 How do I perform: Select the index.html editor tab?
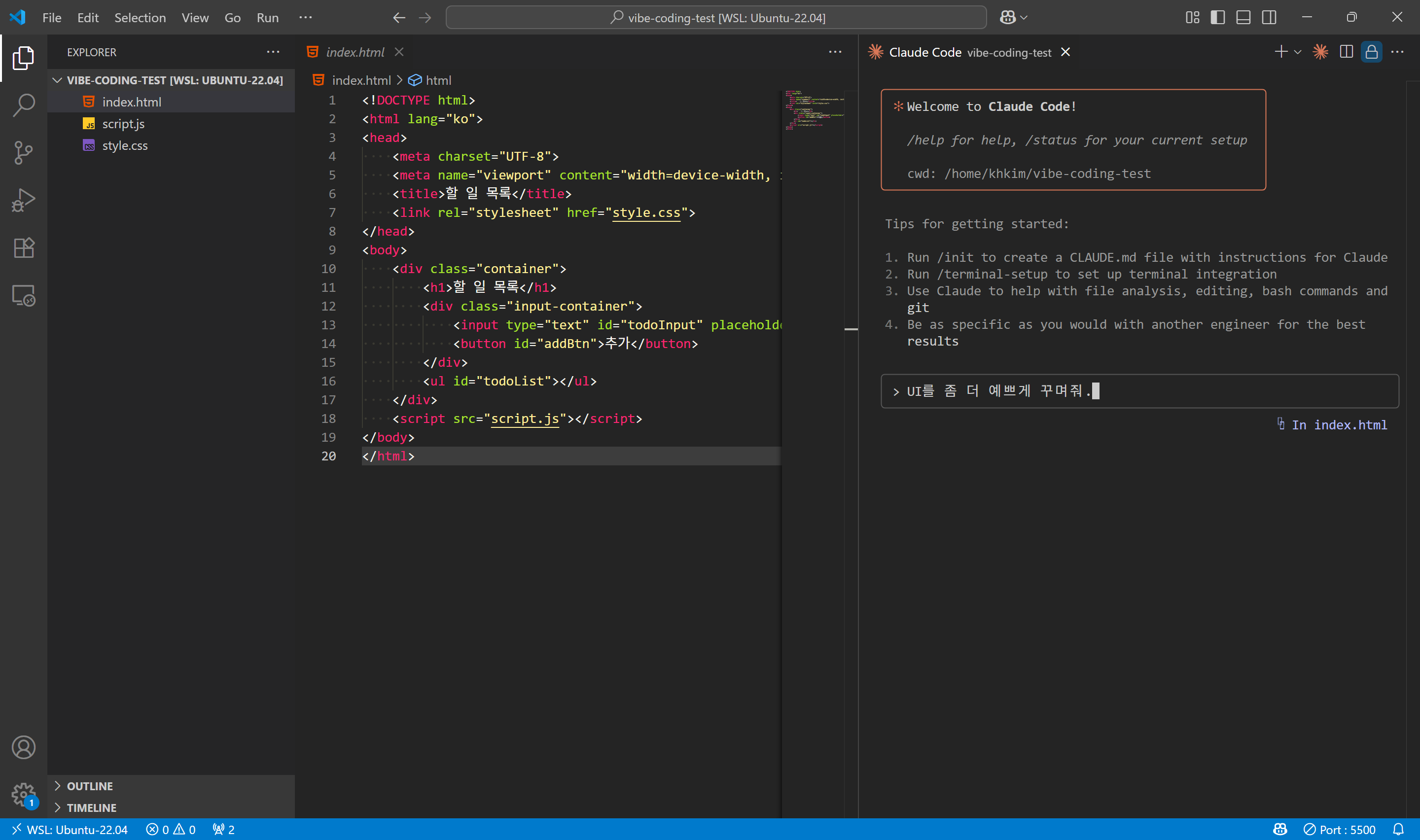[355, 52]
